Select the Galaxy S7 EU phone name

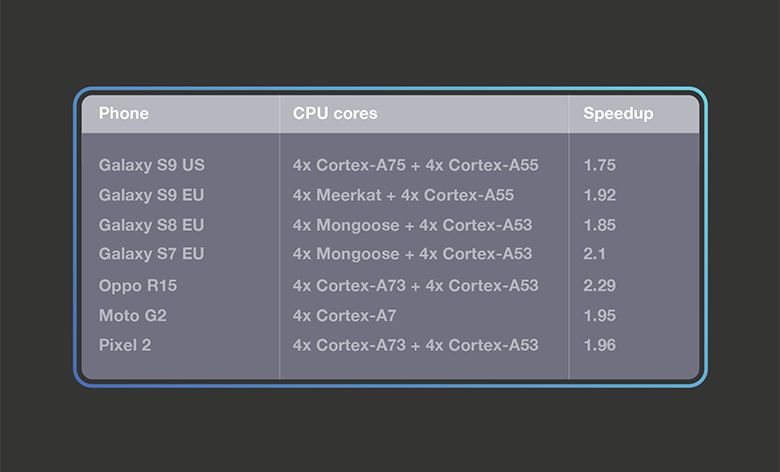(151, 254)
